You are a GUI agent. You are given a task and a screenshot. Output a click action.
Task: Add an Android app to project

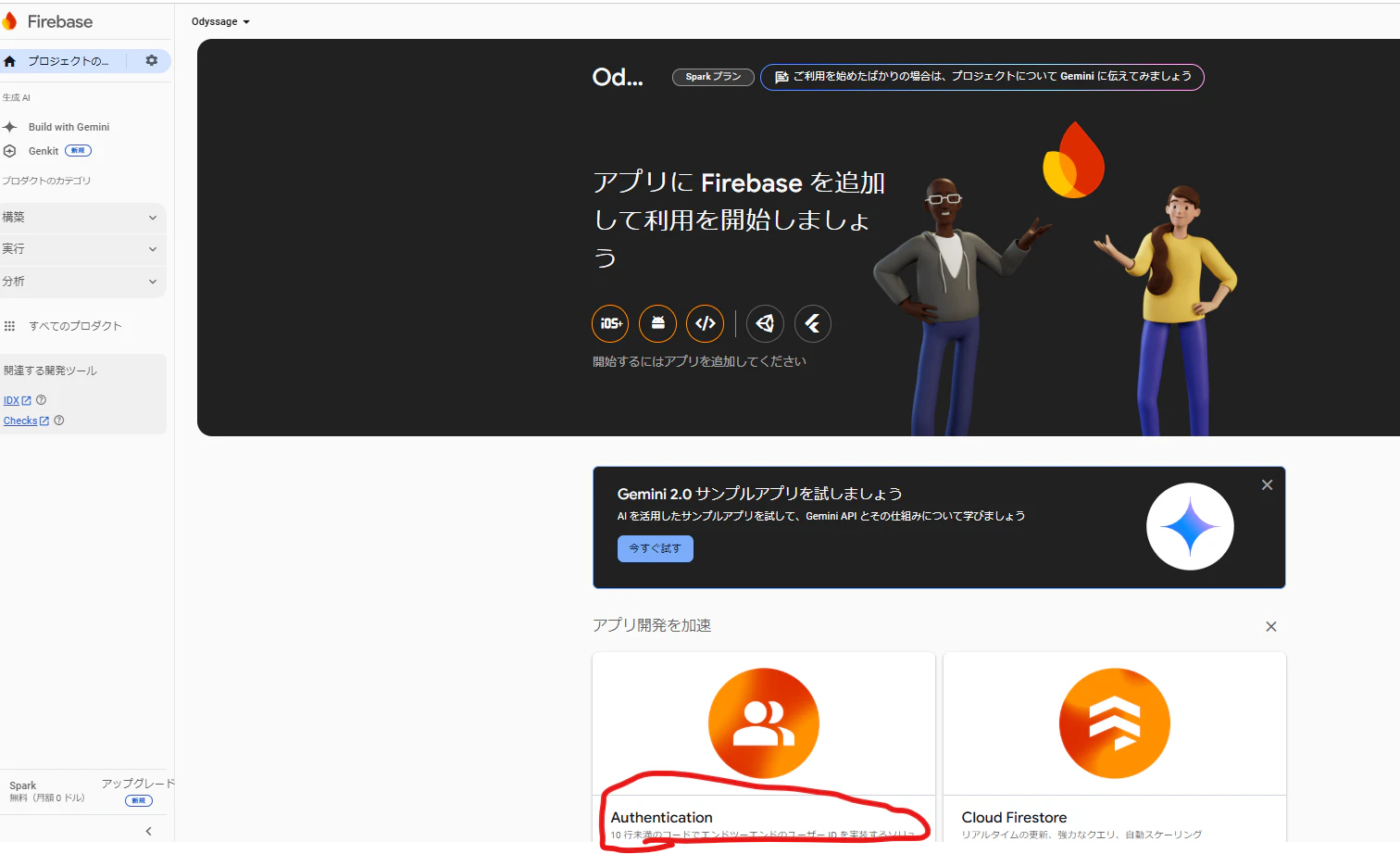657,323
